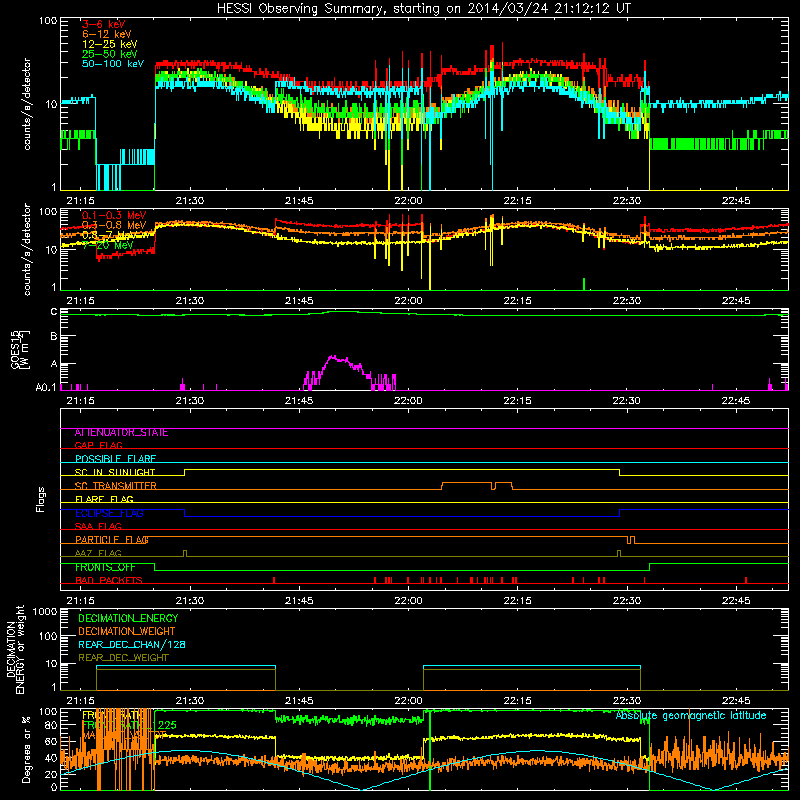Select the 1000 tick label on decimation panel

pyautogui.click(x=45, y=612)
